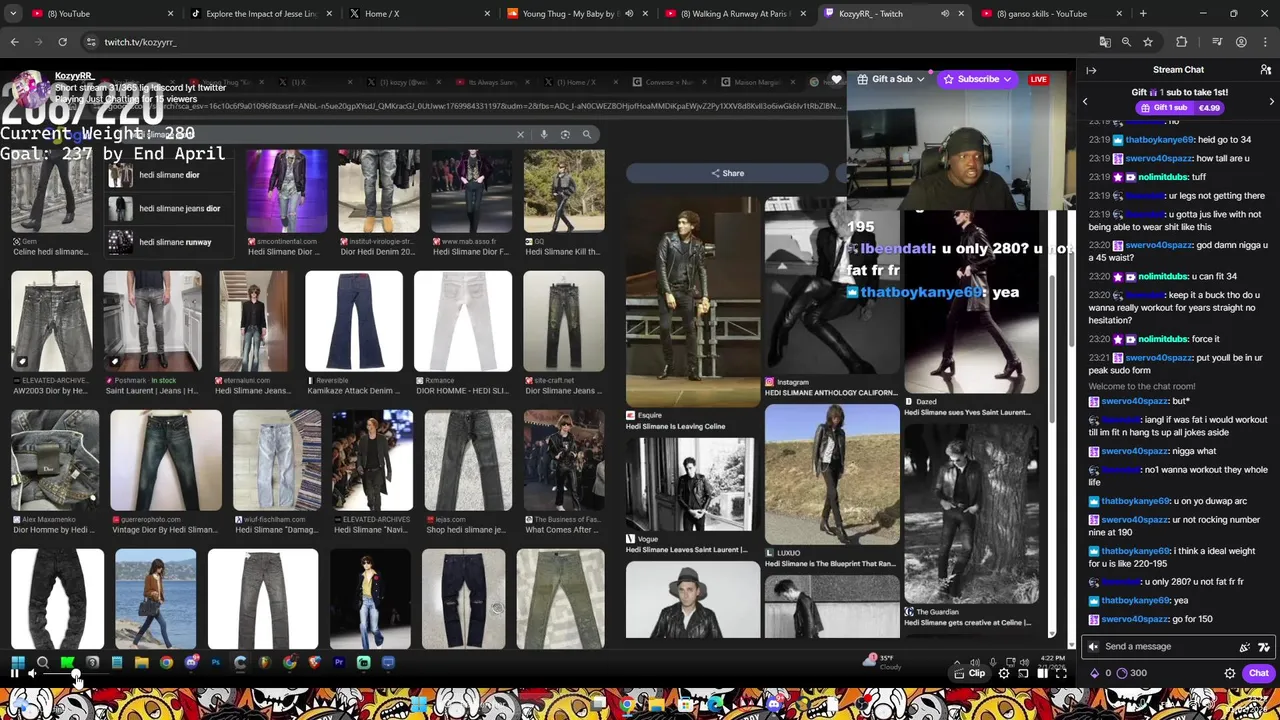This screenshot has height=720, width=1280.
Task: Open Windows Search in the streamed taskbar
Action: (x=42, y=662)
